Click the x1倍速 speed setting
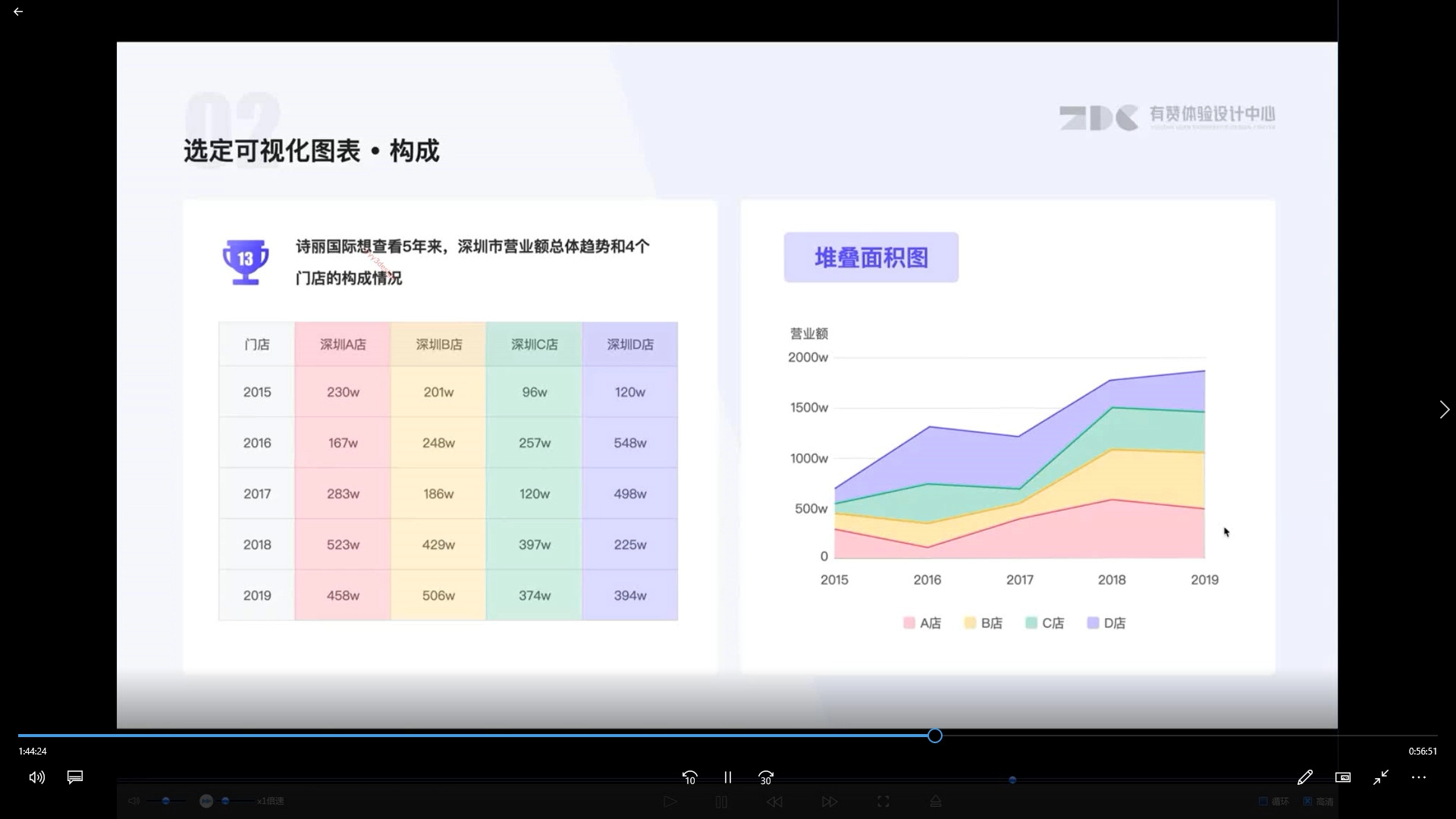Screen dimensions: 1456x819 pyautogui.click(x=270, y=801)
